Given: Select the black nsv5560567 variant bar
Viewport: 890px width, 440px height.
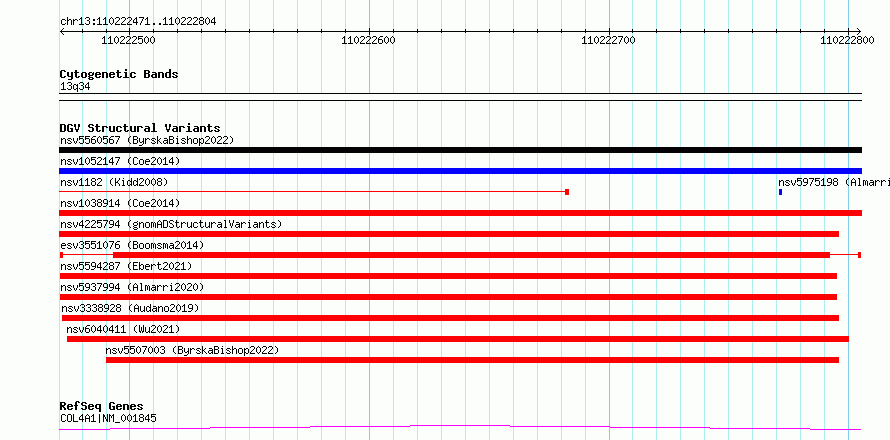Looking at the screenshot, I should point(460,150).
